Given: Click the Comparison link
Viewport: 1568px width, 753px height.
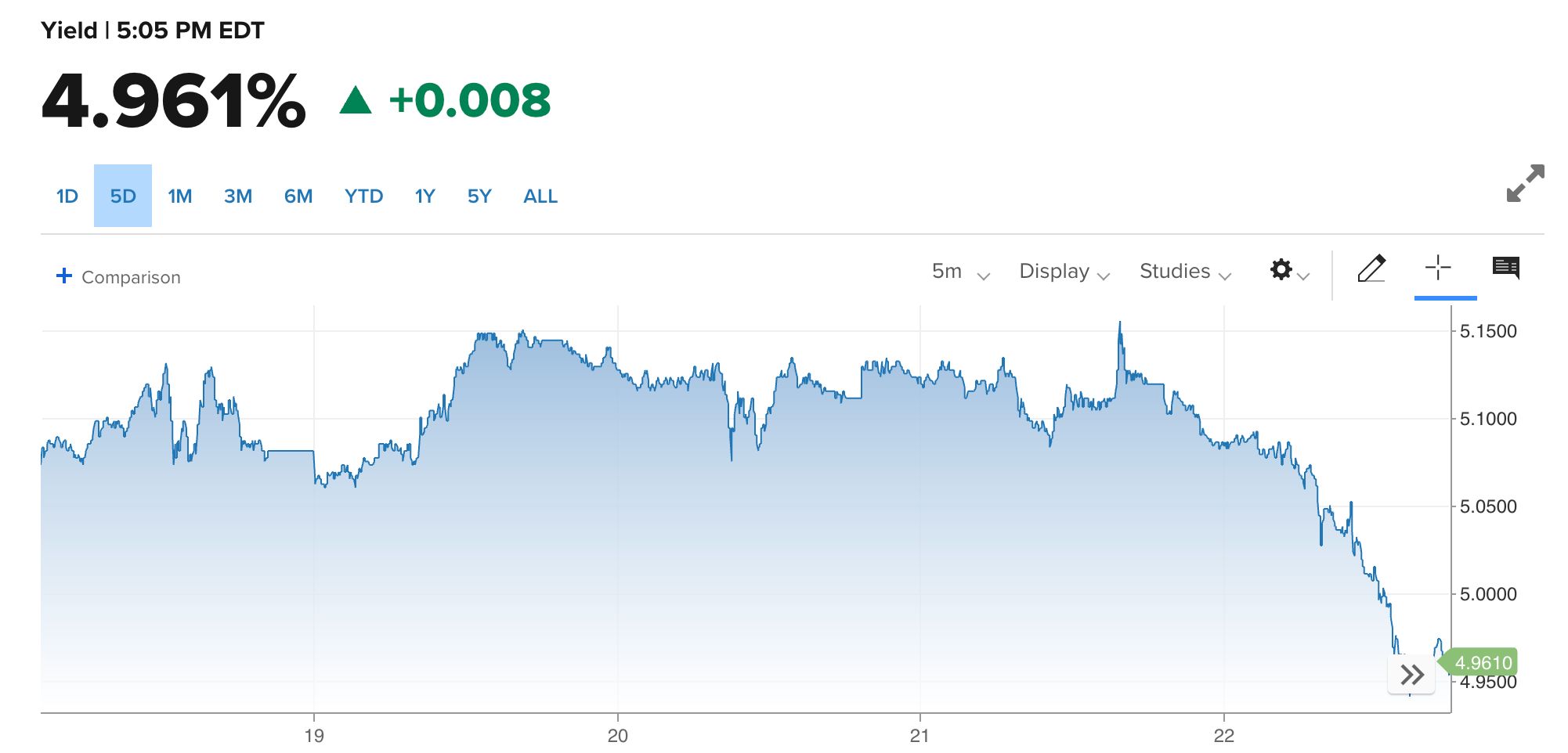Looking at the screenshot, I should (x=131, y=277).
